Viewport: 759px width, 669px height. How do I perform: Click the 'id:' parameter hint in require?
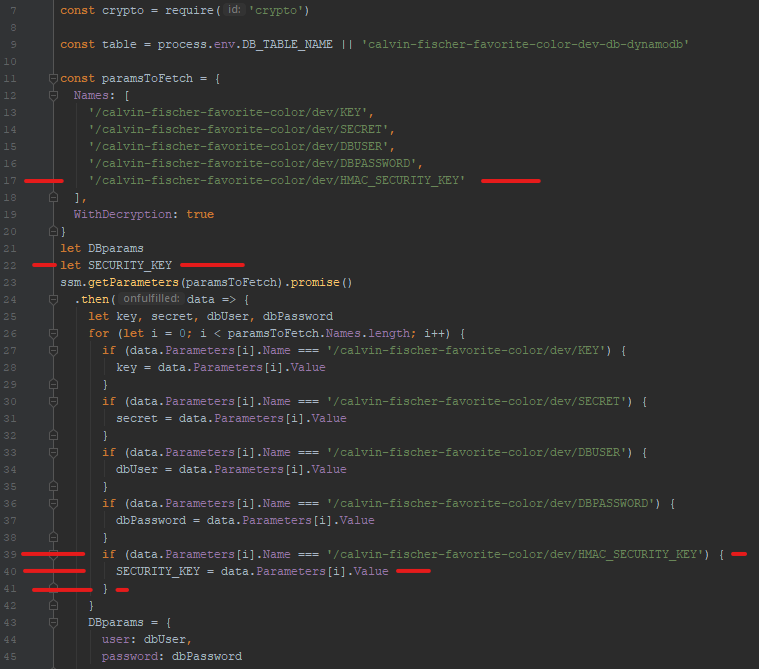234,10
